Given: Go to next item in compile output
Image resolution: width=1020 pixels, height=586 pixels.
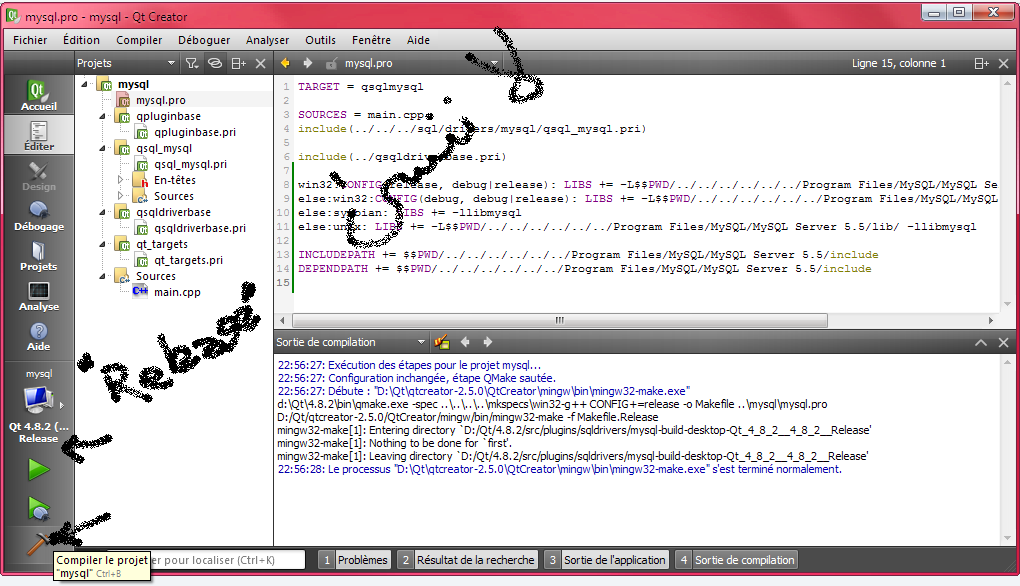Looking at the screenshot, I should pyautogui.click(x=487, y=342).
